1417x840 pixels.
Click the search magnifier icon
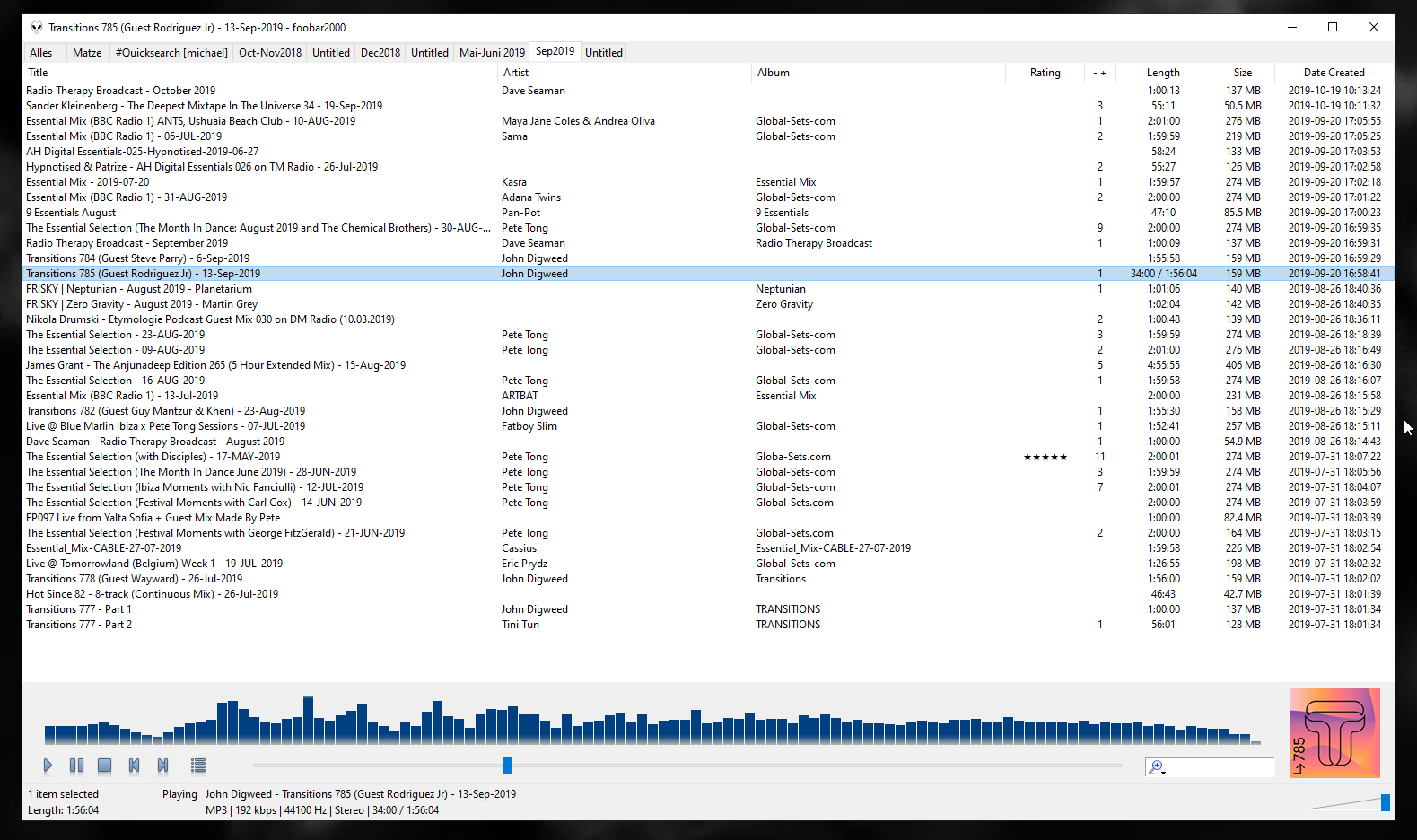click(1157, 767)
